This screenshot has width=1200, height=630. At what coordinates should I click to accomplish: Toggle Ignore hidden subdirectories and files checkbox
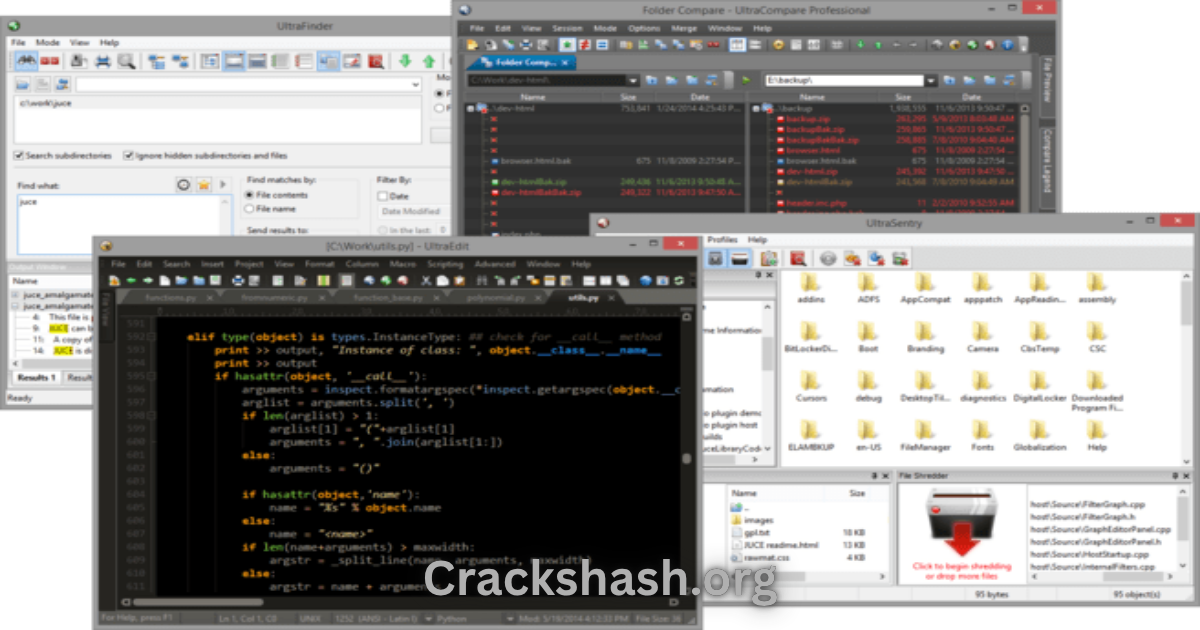point(128,156)
